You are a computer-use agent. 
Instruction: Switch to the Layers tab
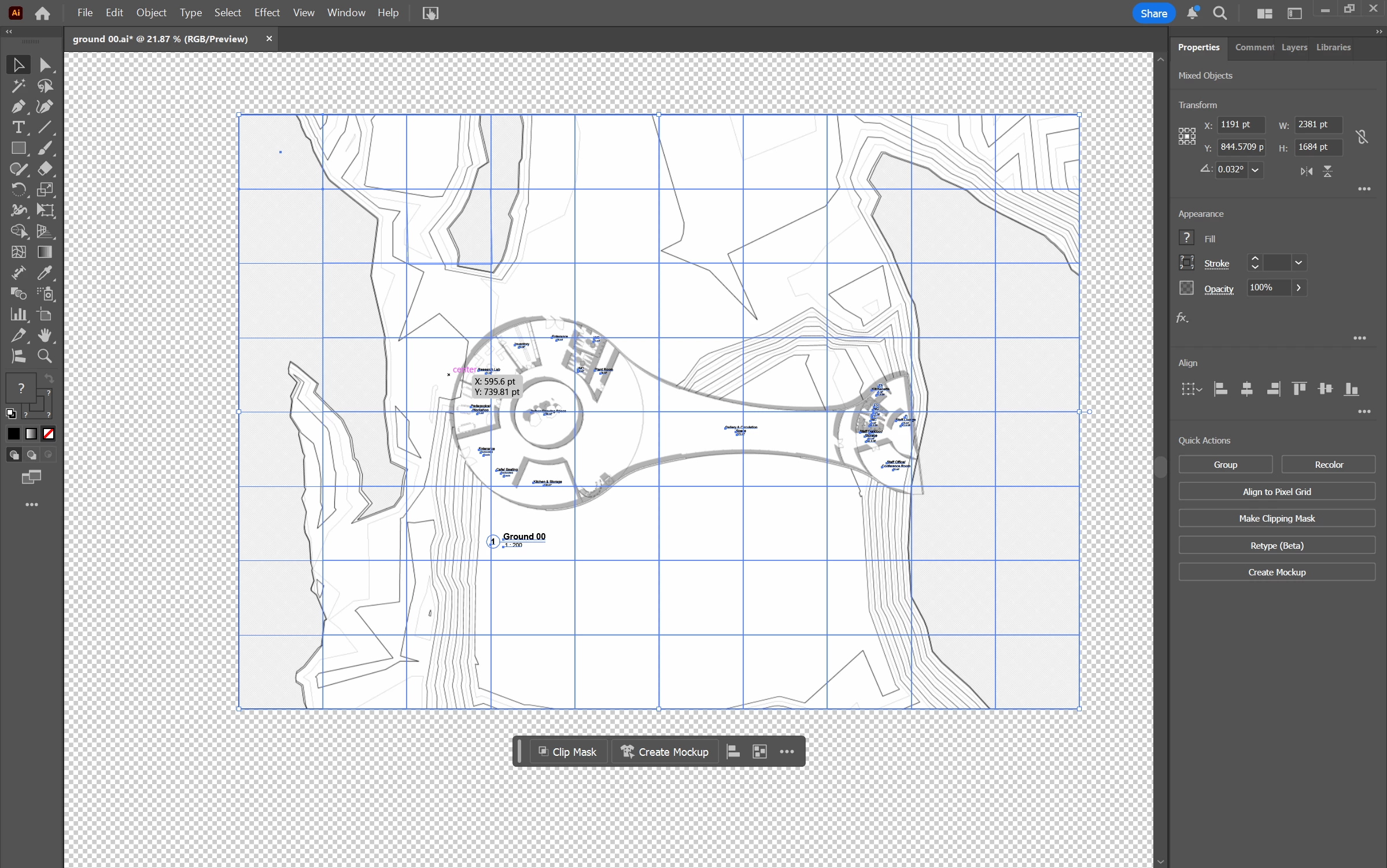[x=1294, y=47]
